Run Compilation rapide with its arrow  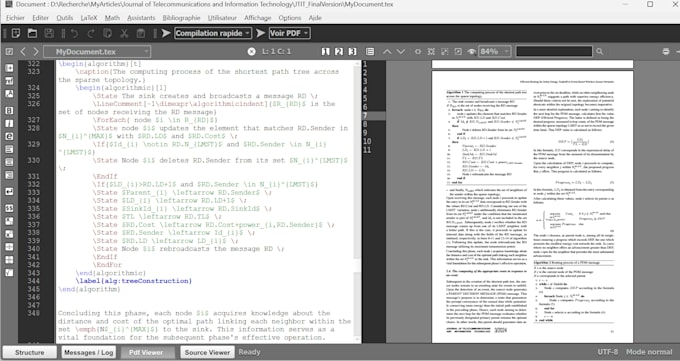(166, 33)
